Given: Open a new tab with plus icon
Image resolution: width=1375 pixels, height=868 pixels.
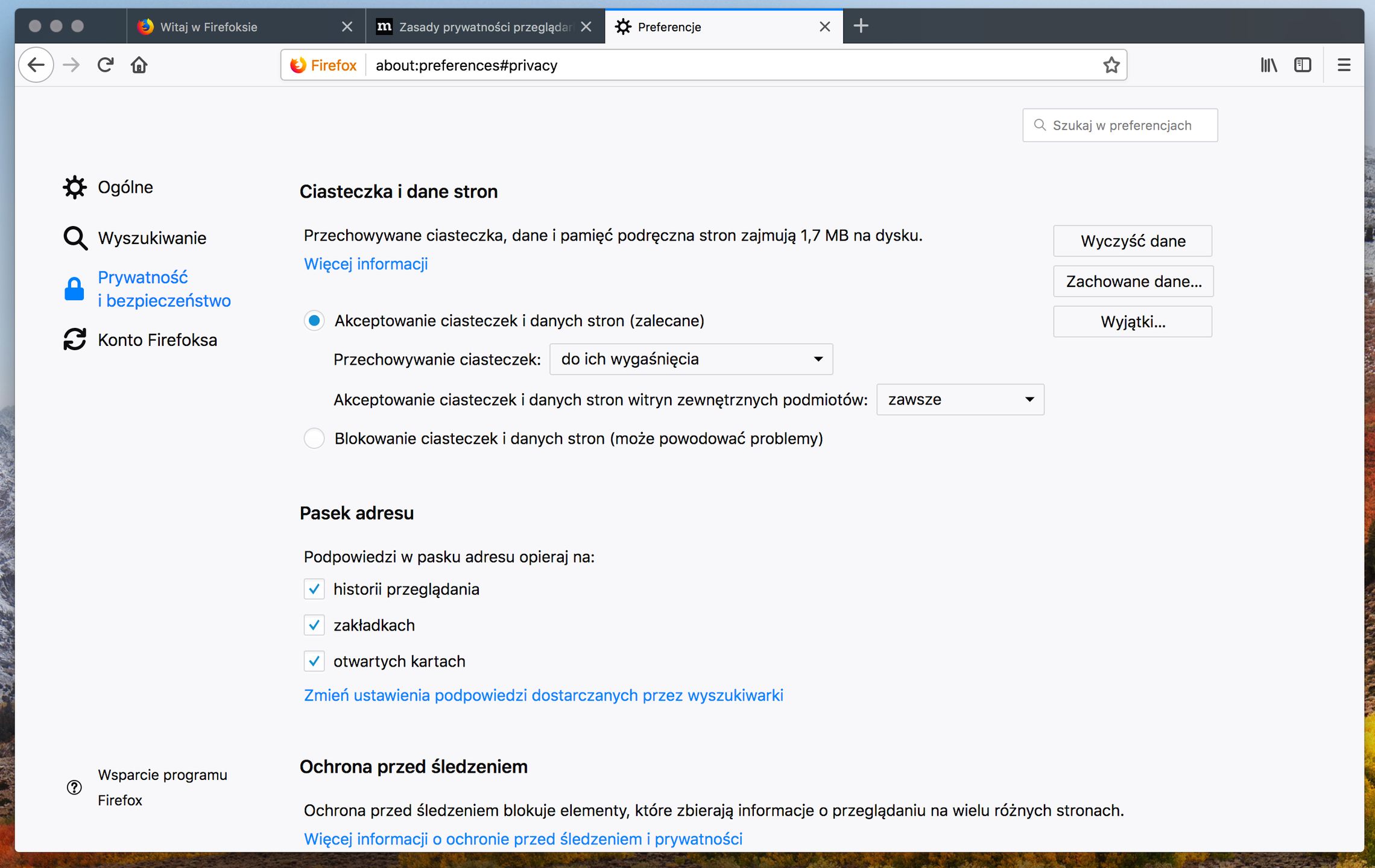Looking at the screenshot, I should pyautogui.click(x=861, y=26).
